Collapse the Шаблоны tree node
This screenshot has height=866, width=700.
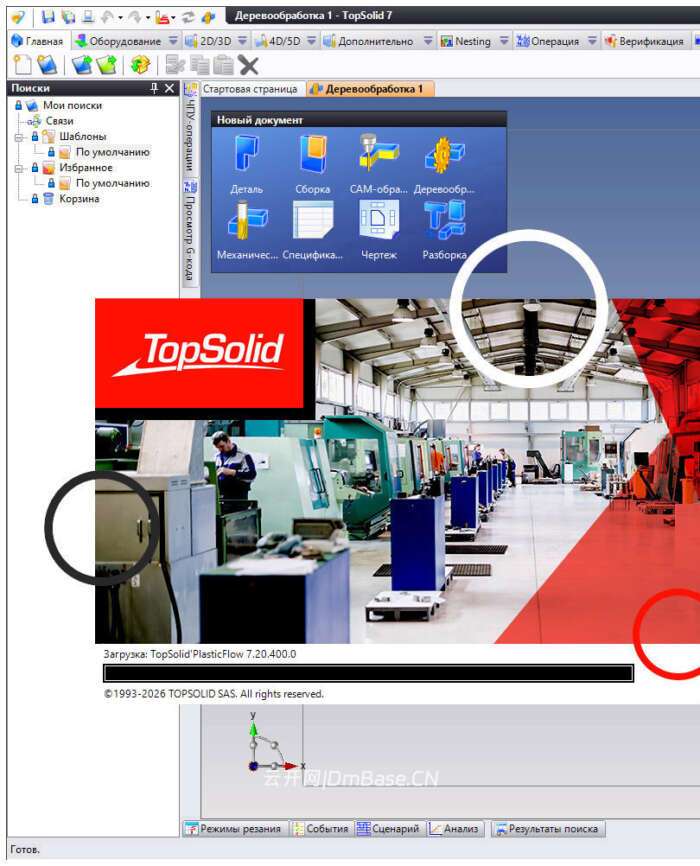(x=19, y=137)
